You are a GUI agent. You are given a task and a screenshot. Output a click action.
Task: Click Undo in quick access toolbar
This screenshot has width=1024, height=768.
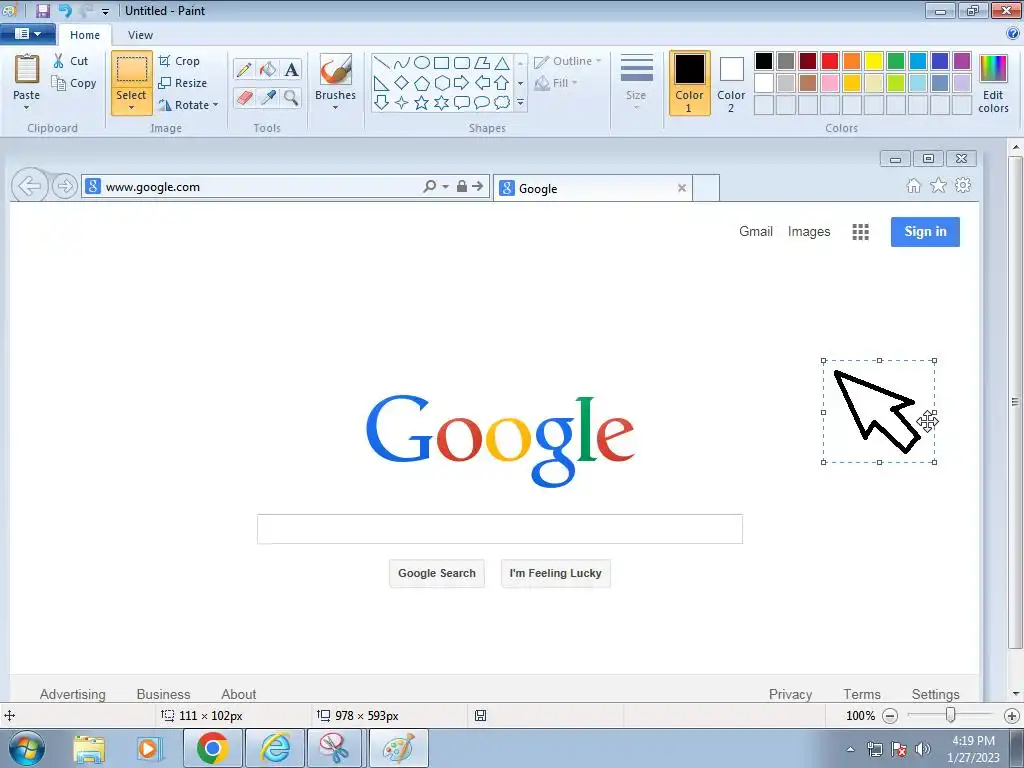[65, 10]
